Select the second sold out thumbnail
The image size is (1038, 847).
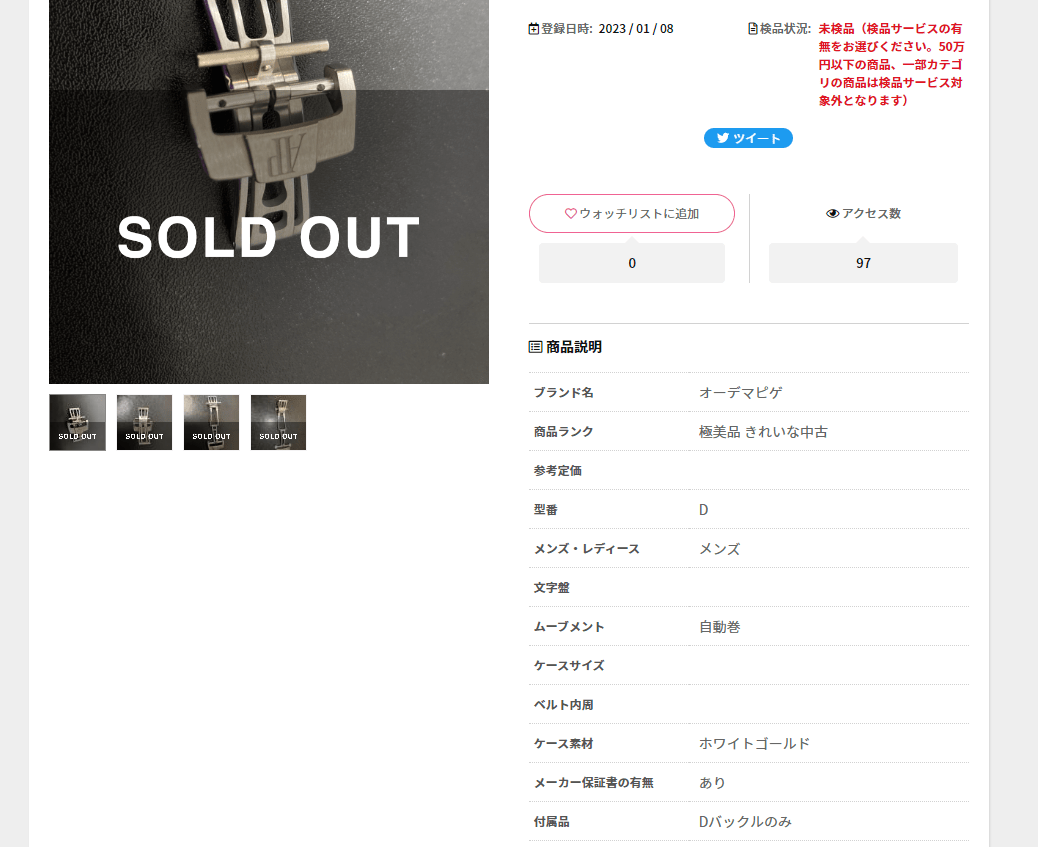point(144,423)
